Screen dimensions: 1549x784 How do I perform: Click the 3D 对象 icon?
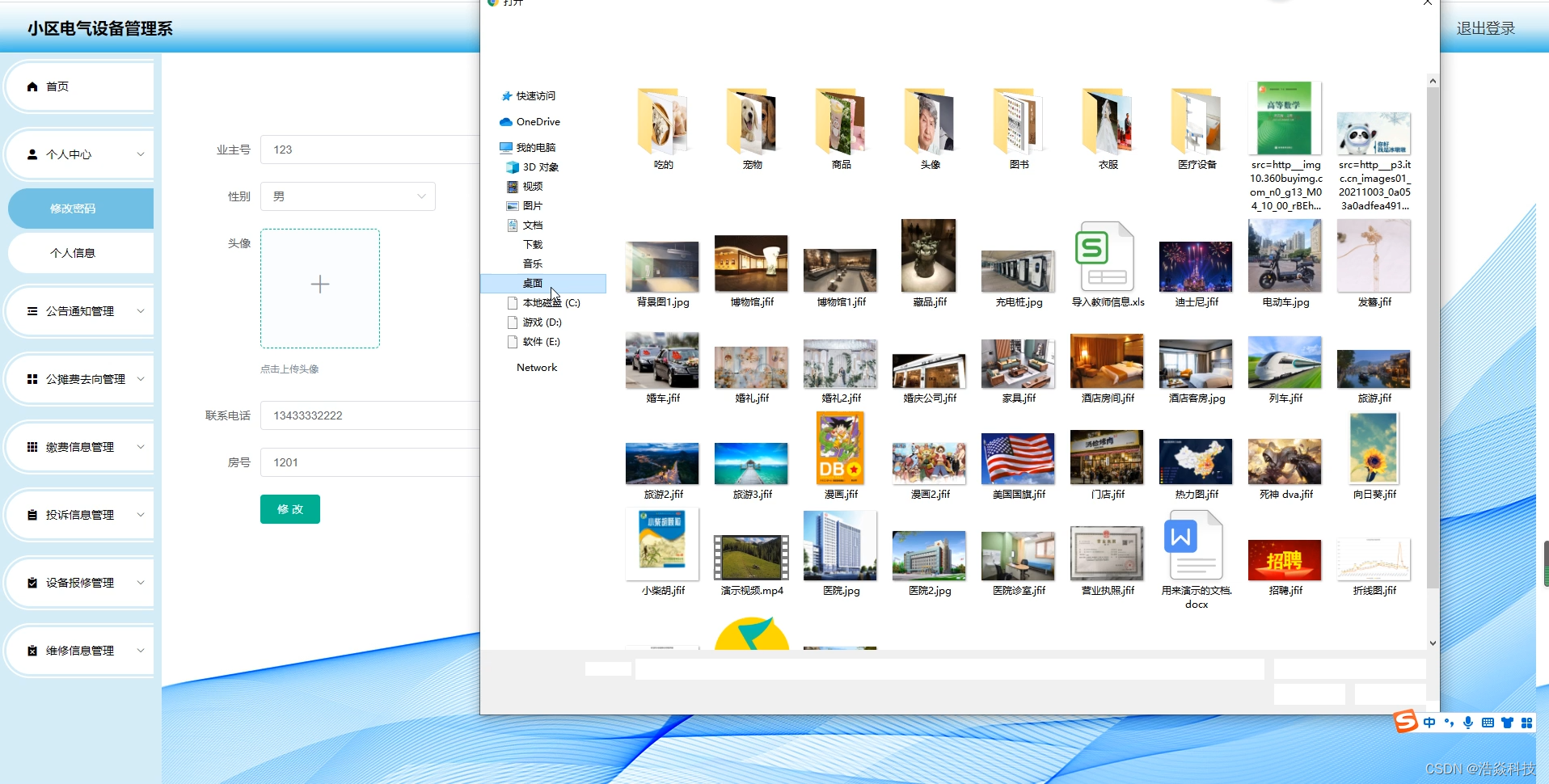[x=513, y=167]
